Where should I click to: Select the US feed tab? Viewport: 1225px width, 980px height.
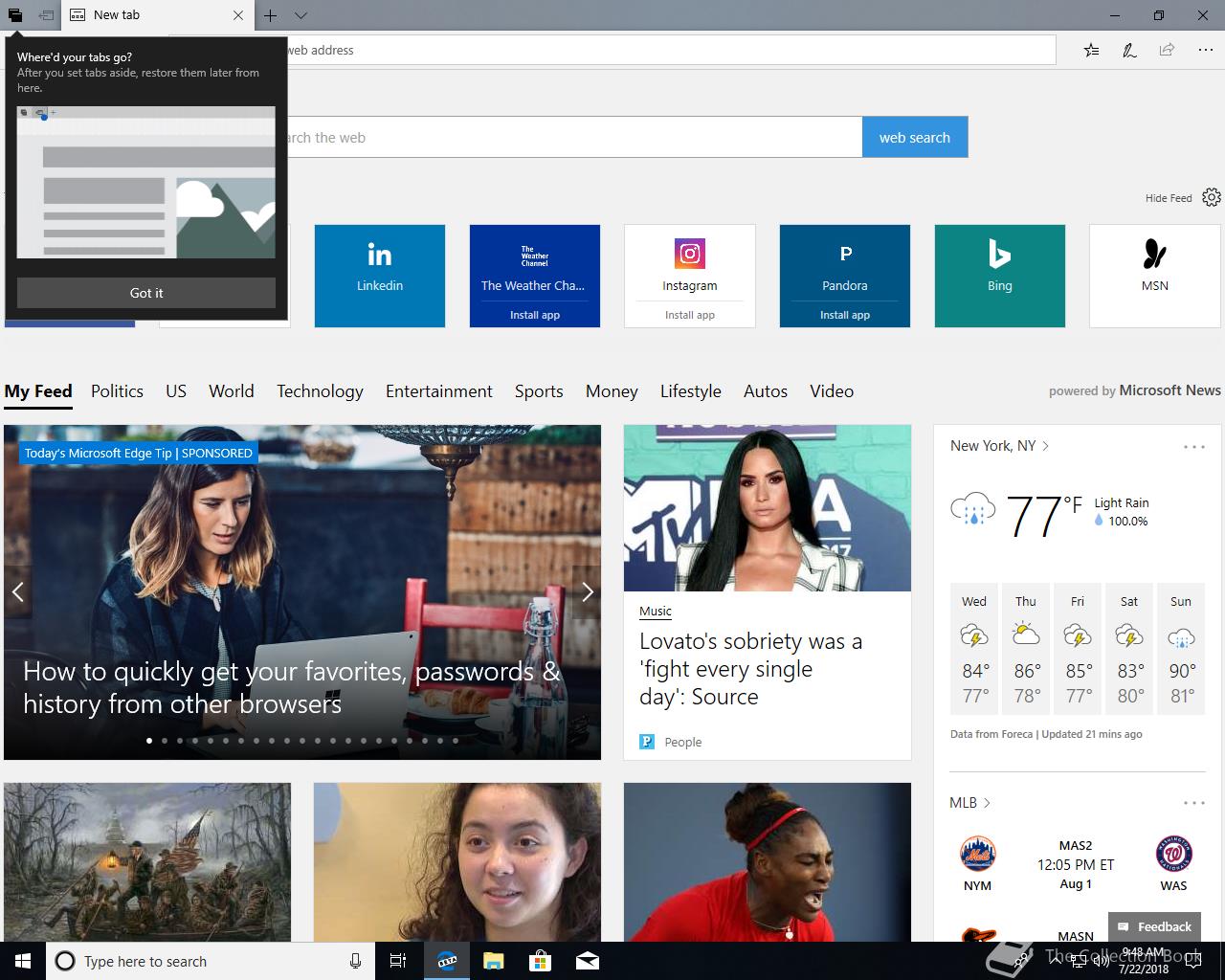[x=176, y=391]
